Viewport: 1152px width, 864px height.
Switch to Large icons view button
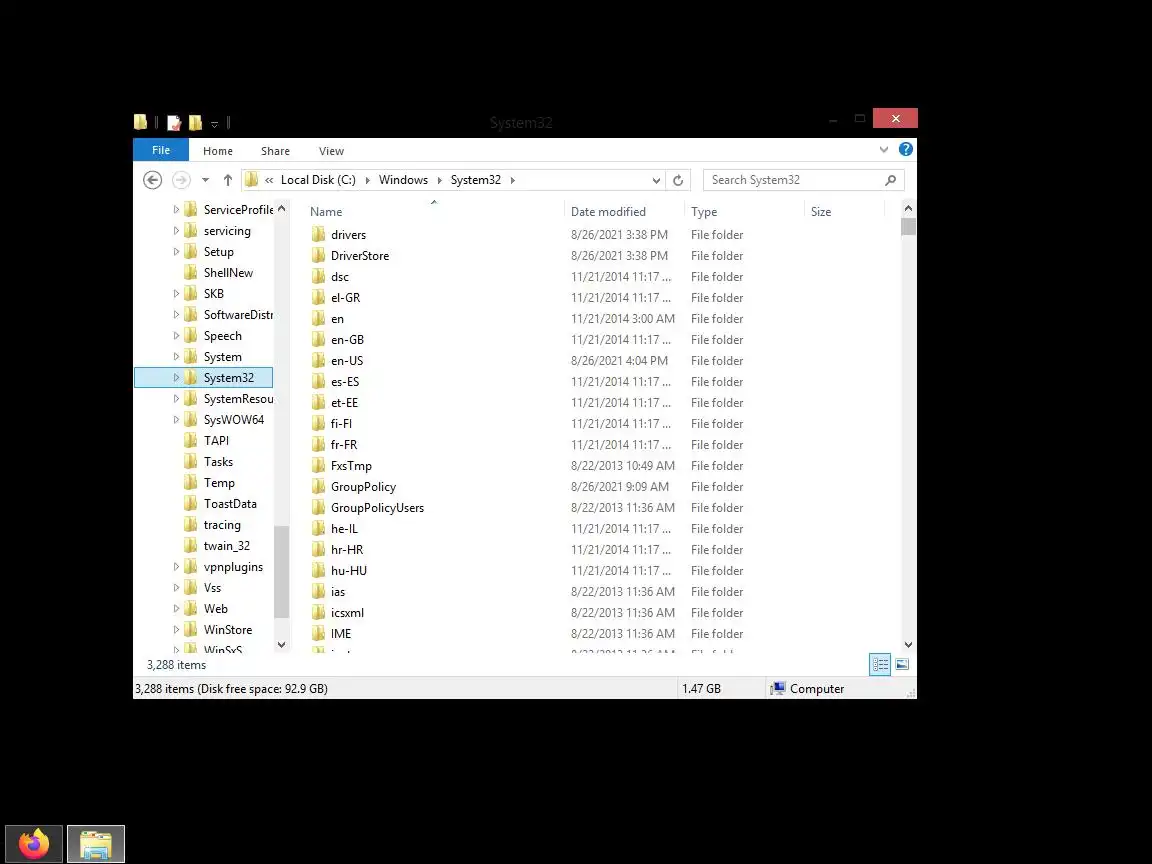tap(902, 664)
